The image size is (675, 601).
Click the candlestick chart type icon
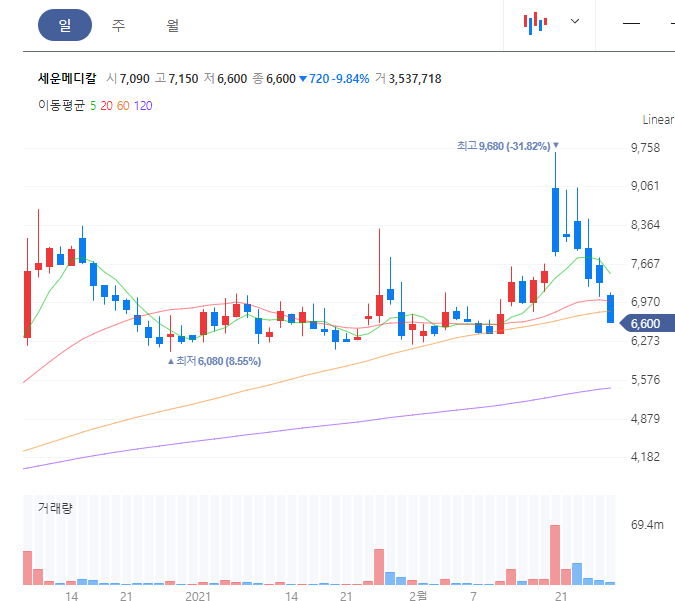535,23
